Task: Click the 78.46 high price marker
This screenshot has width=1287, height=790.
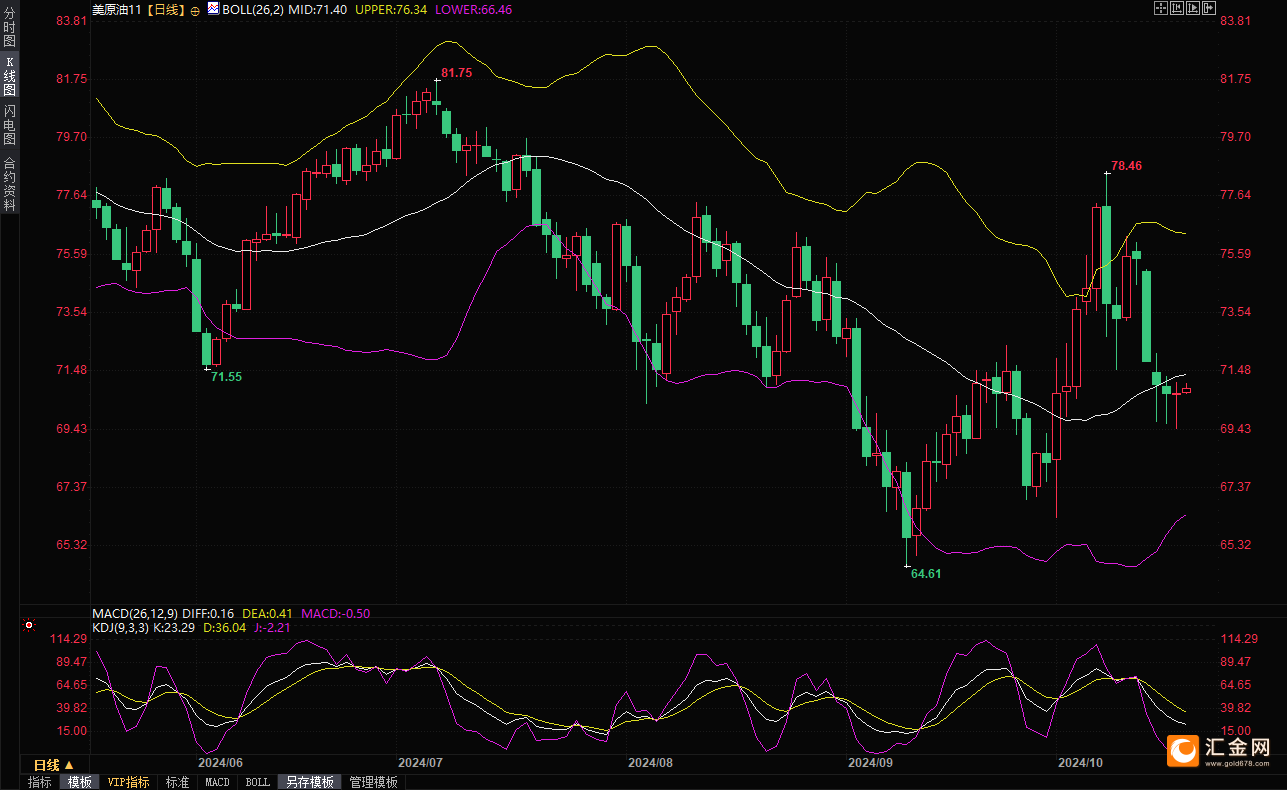Action: tap(1126, 165)
